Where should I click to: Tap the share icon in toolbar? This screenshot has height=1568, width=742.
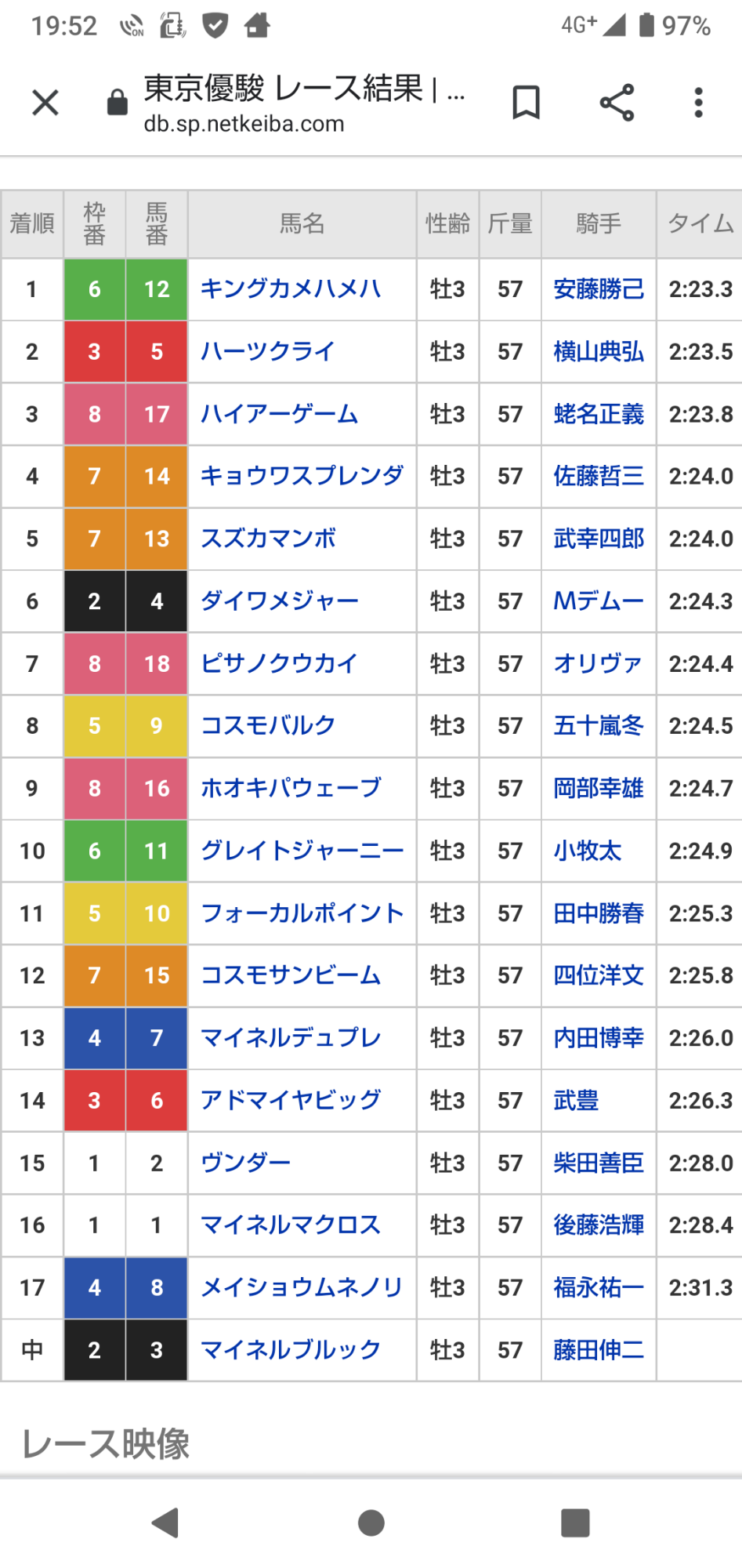tap(617, 103)
